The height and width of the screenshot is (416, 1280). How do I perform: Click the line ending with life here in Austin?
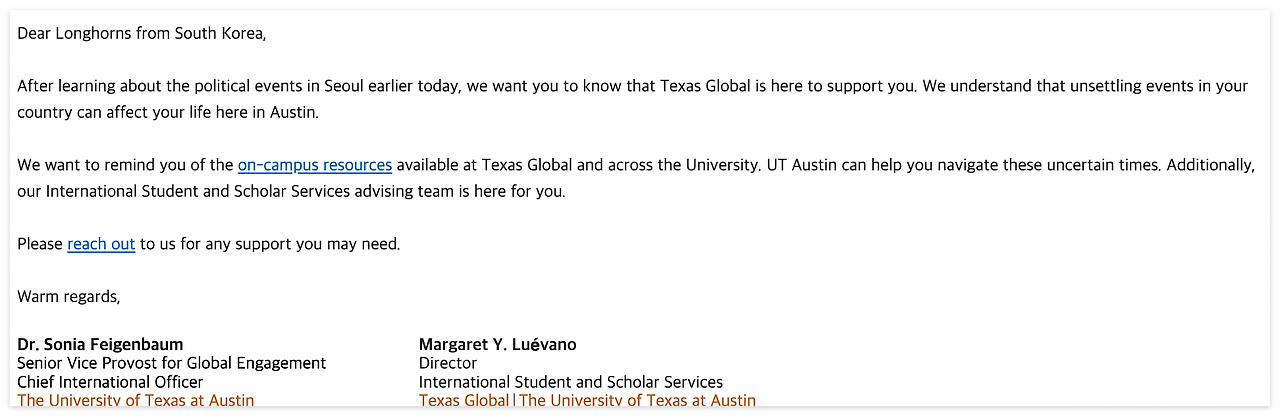tap(168, 113)
